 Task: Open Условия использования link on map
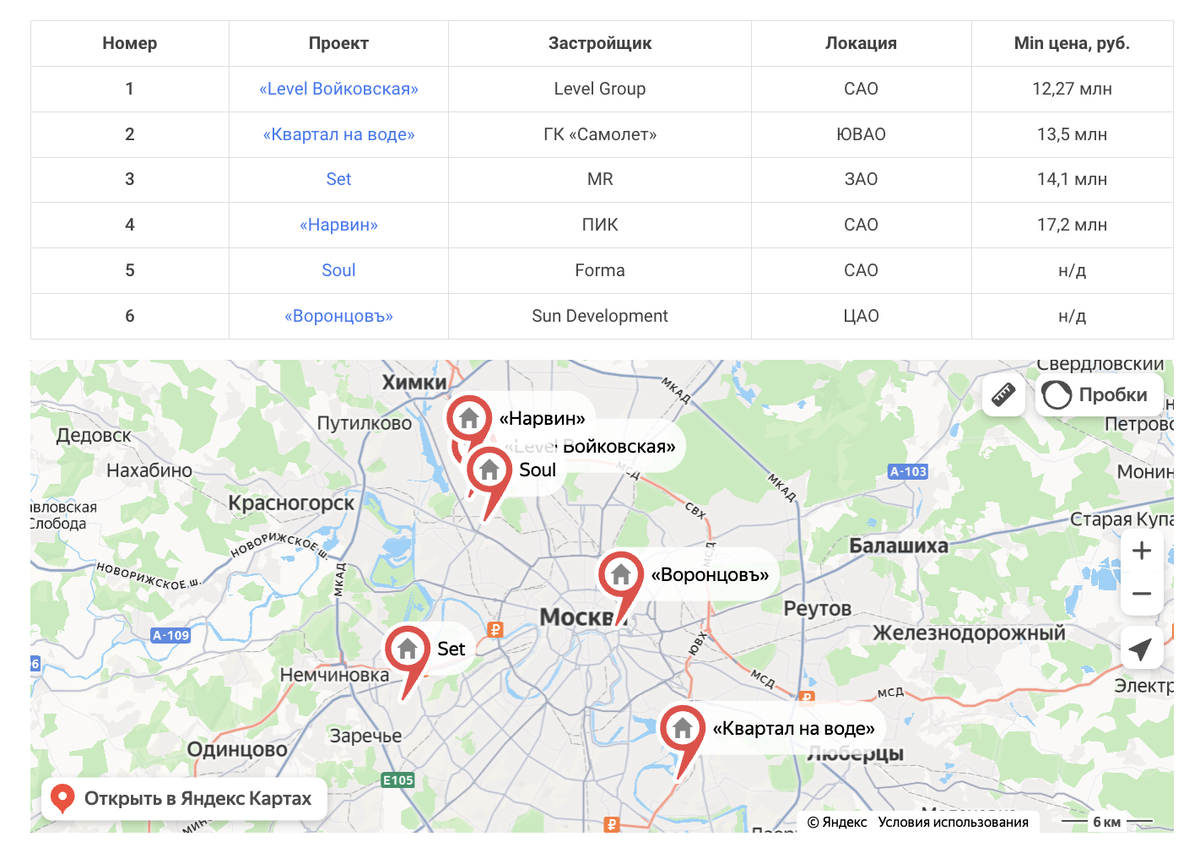pyautogui.click(x=953, y=822)
